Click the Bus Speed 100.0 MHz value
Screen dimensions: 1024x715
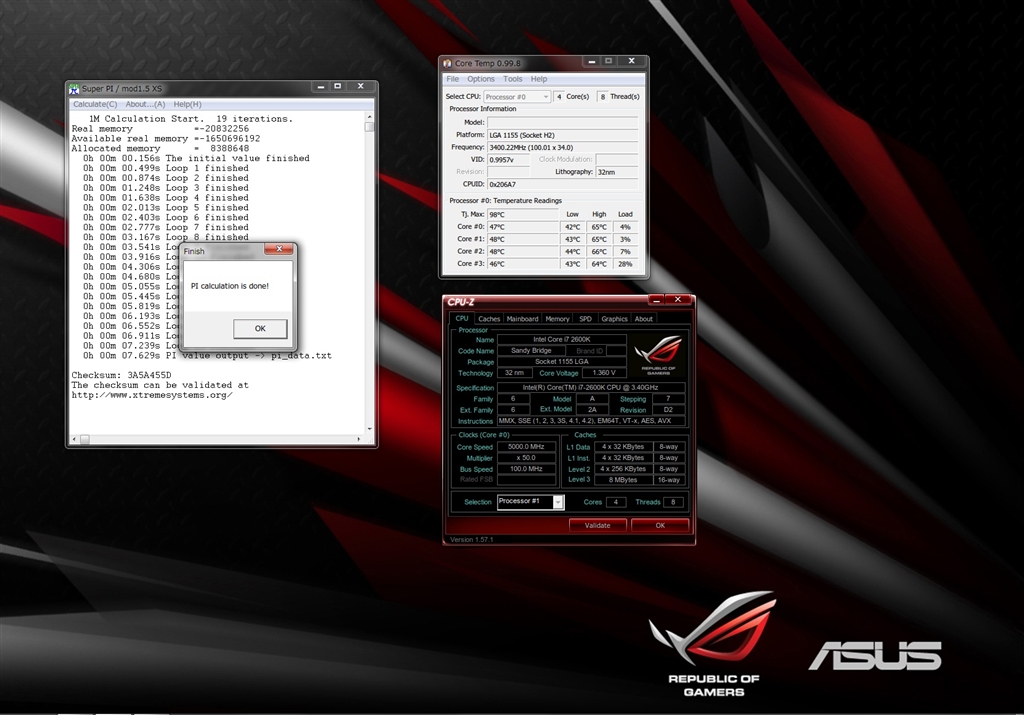tap(526, 469)
